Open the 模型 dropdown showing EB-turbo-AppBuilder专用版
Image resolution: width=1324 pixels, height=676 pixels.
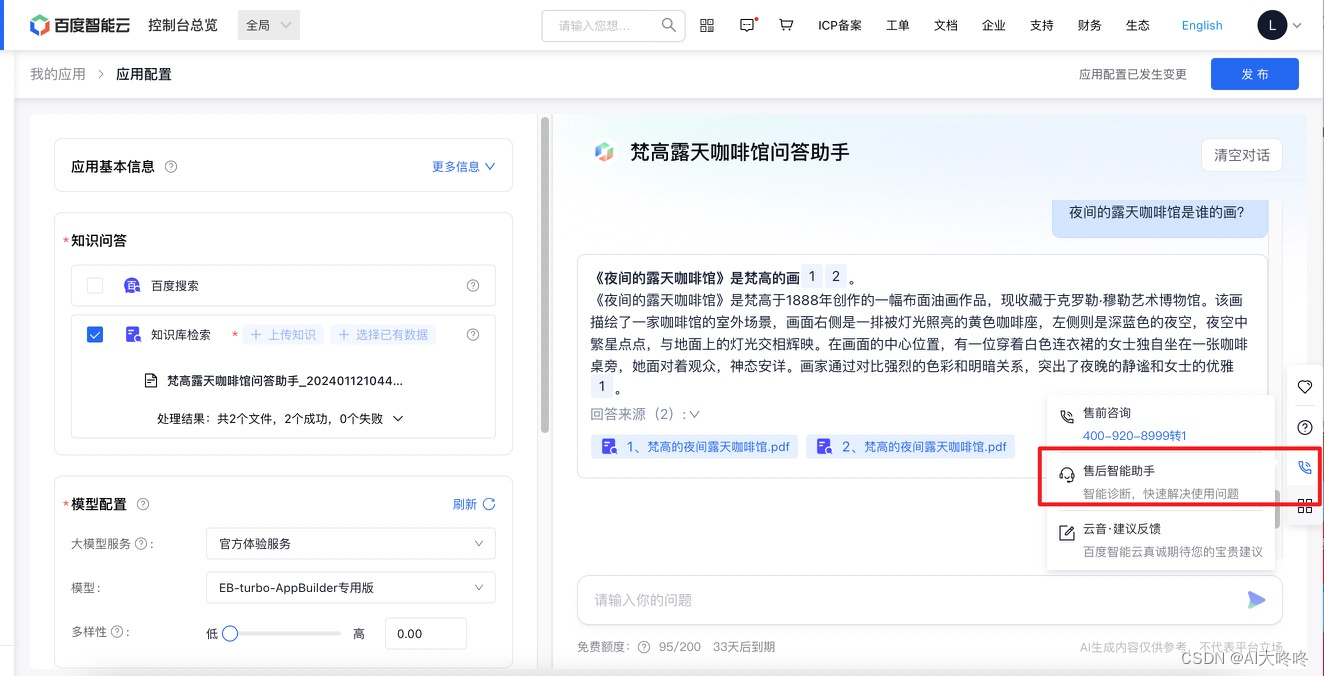point(350,587)
